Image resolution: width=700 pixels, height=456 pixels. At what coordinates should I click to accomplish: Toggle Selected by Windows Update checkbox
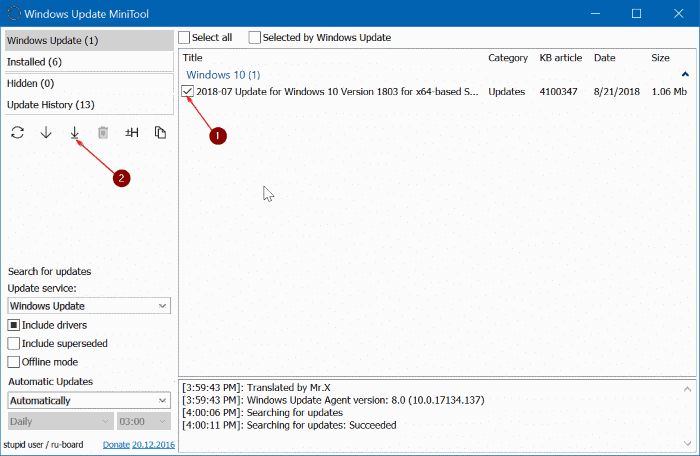254,38
